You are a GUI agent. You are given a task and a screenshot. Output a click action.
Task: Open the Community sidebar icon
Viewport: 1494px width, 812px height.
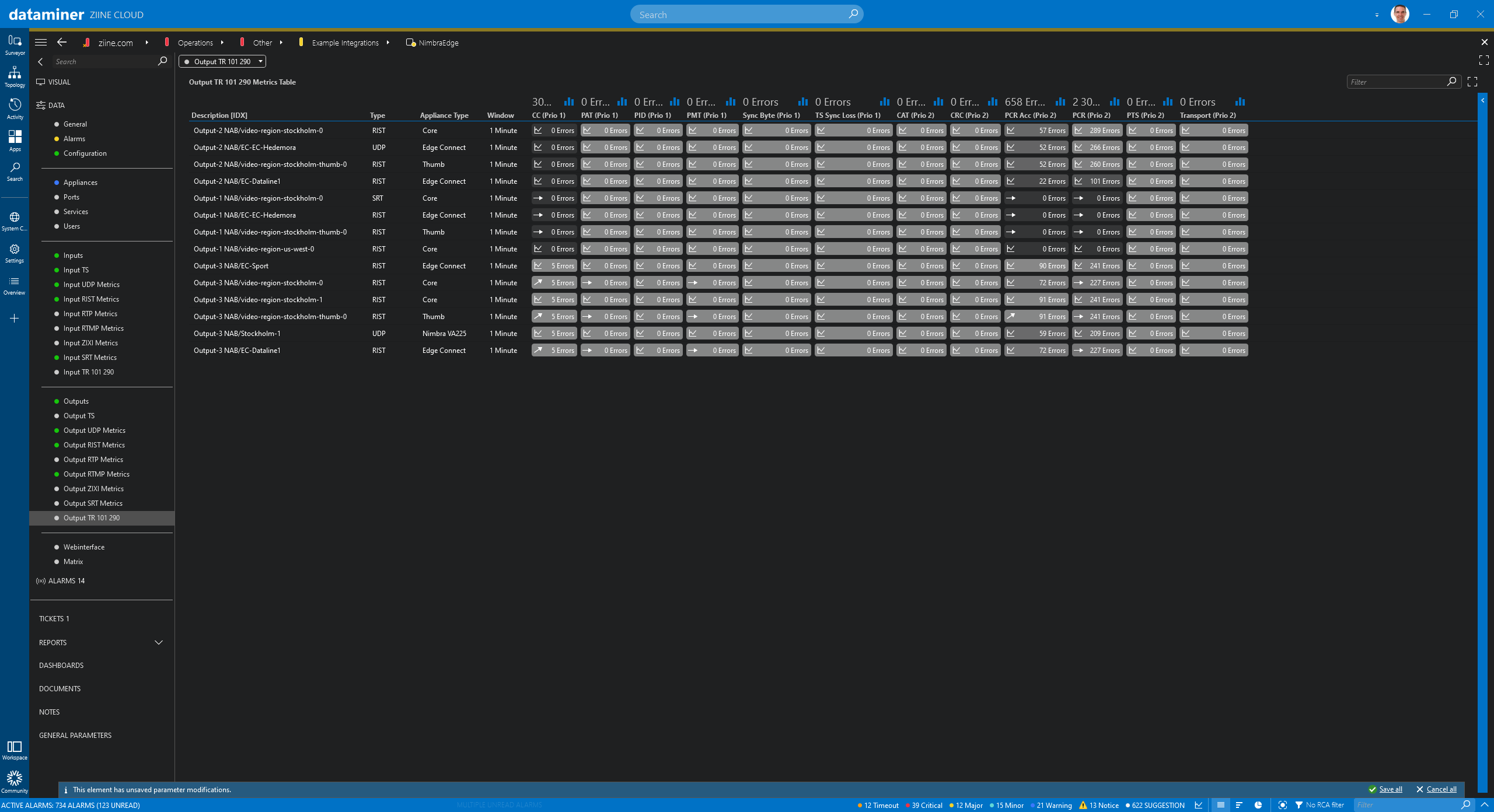(15, 782)
